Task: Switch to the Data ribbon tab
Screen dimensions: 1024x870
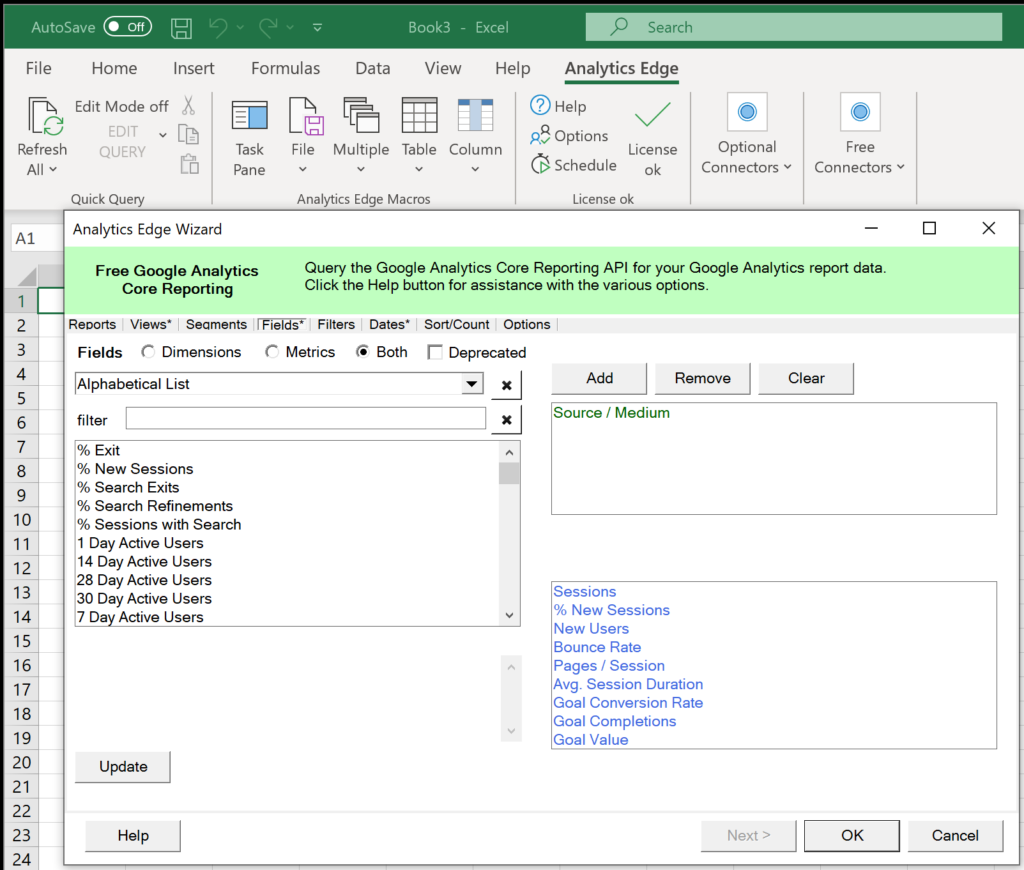Action: [373, 68]
